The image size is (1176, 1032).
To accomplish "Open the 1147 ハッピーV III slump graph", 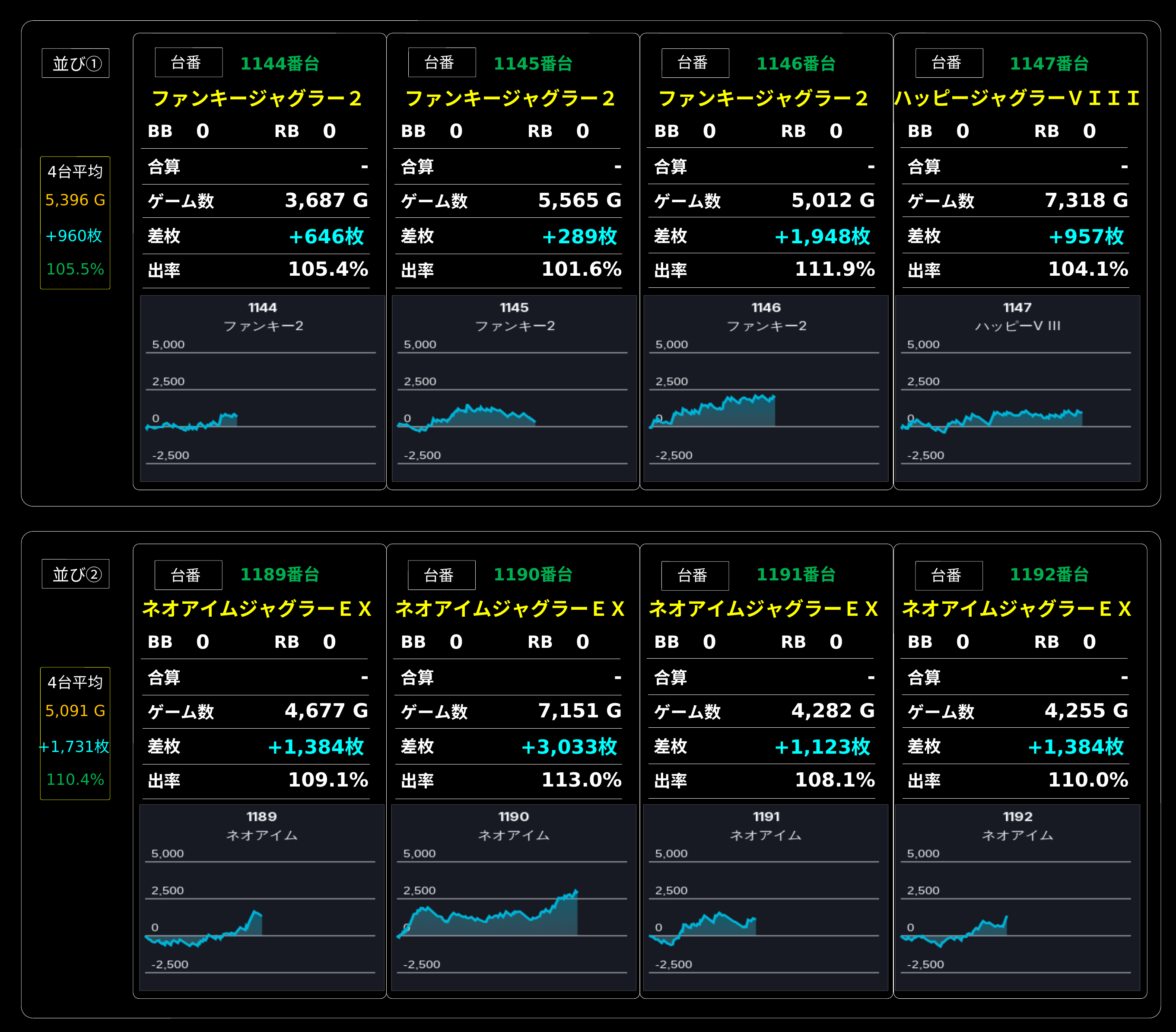I will coord(1018,389).
